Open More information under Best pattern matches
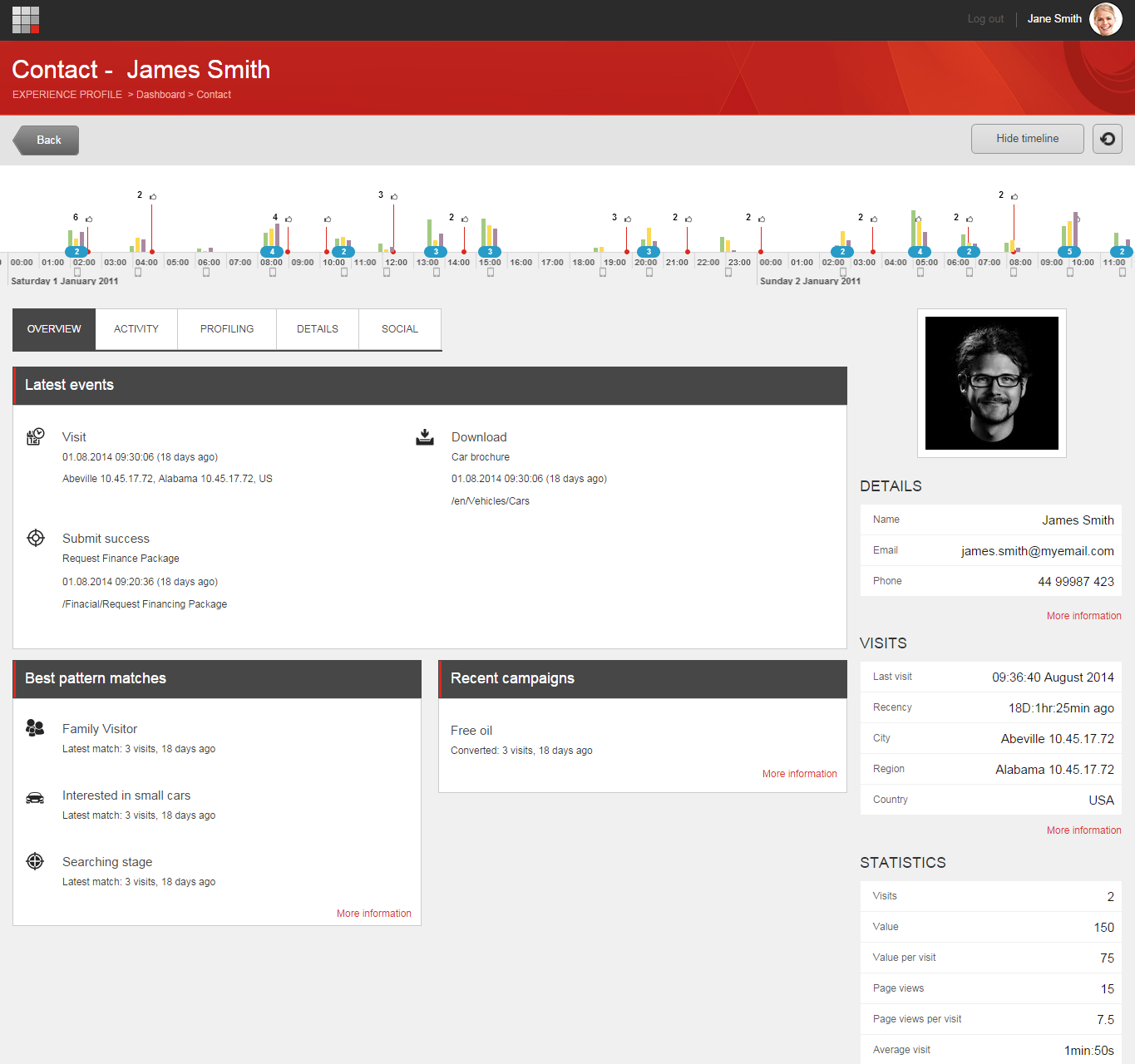This screenshot has width=1135, height=1064. coord(373,914)
